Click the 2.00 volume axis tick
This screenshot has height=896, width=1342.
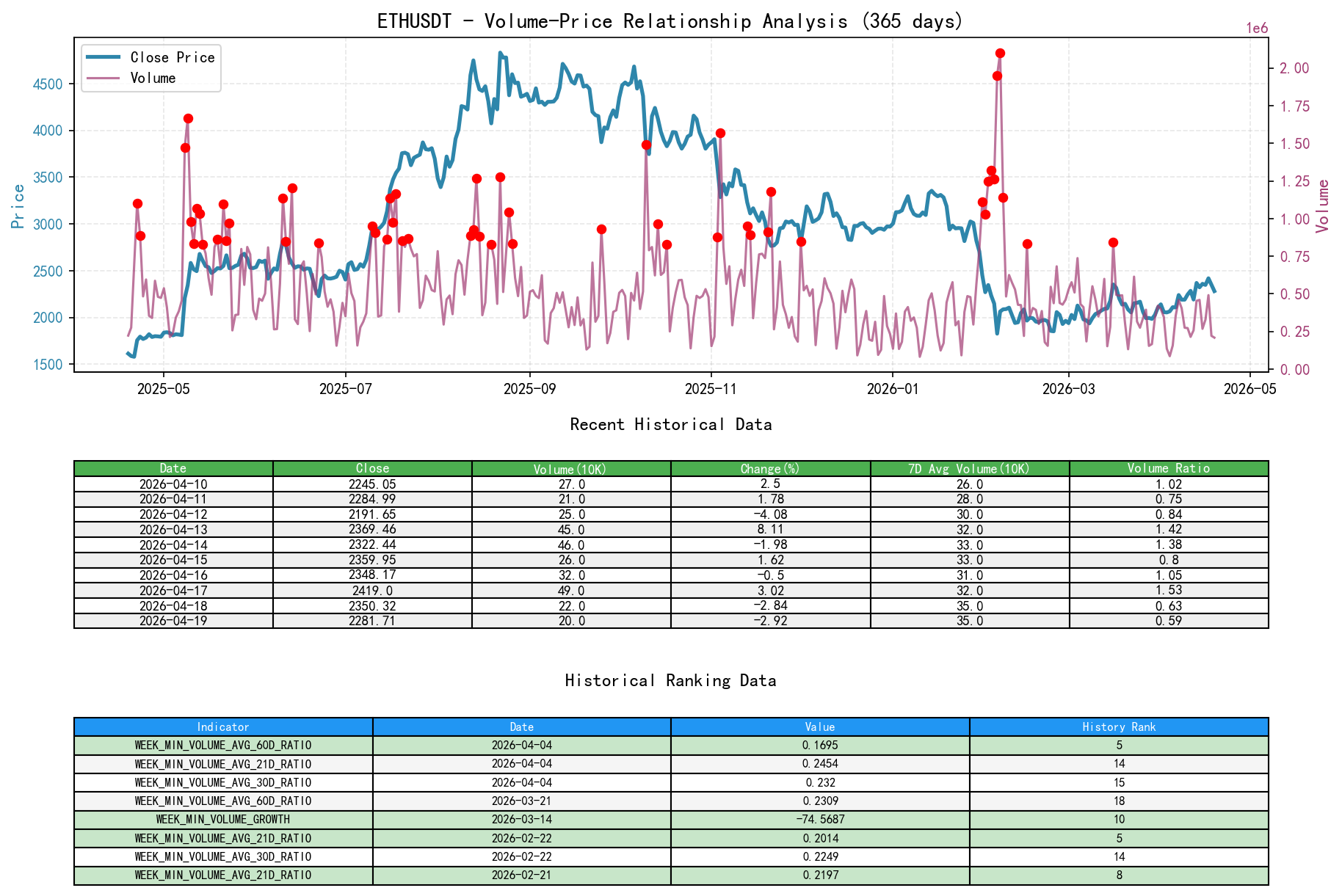[x=1294, y=68]
